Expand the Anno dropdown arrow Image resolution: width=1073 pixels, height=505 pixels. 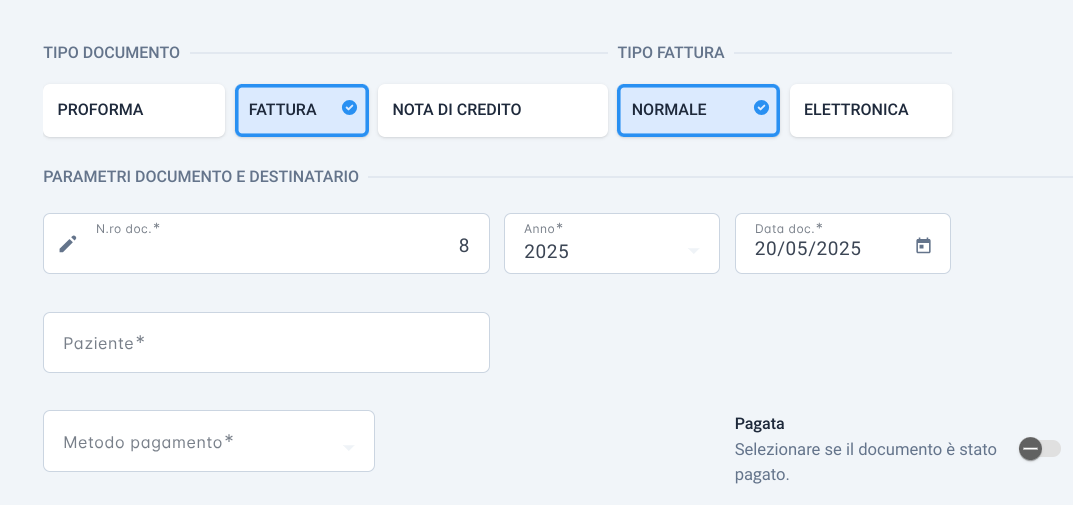(x=693, y=251)
